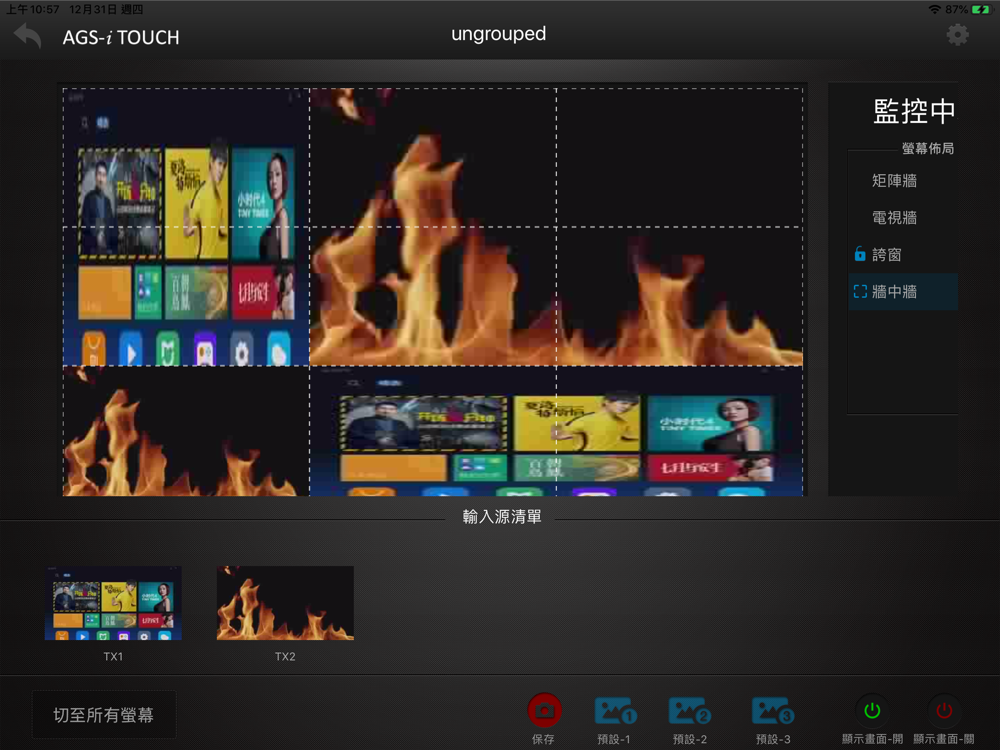The width and height of the screenshot is (1000, 750).
Task: Select the TX1 input source thumbnail
Action: [114, 603]
